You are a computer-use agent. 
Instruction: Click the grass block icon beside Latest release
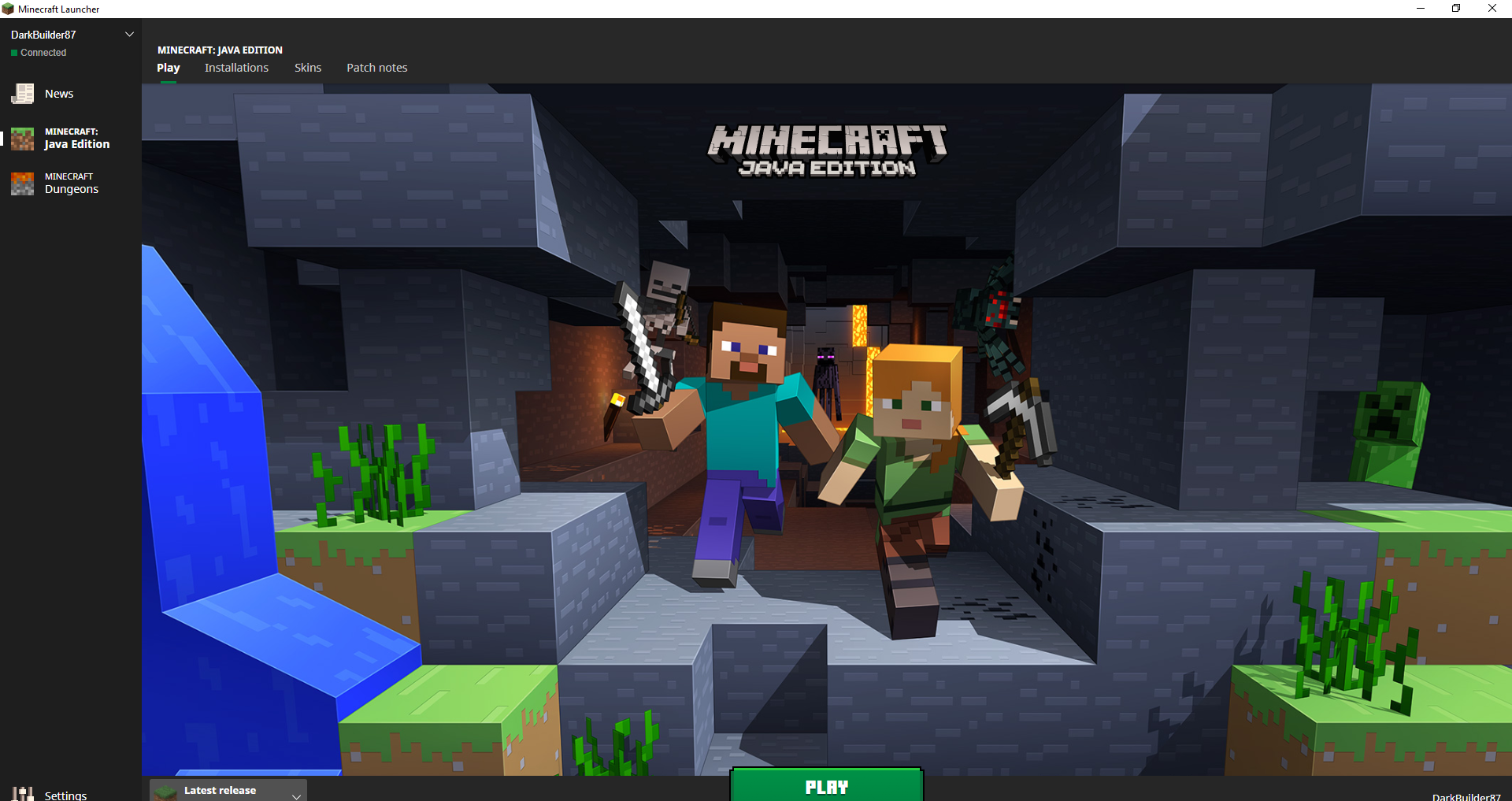point(165,792)
